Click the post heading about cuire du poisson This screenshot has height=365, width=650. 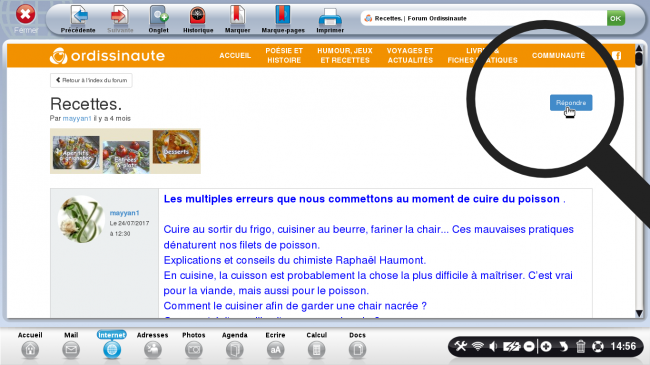[x=364, y=199]
